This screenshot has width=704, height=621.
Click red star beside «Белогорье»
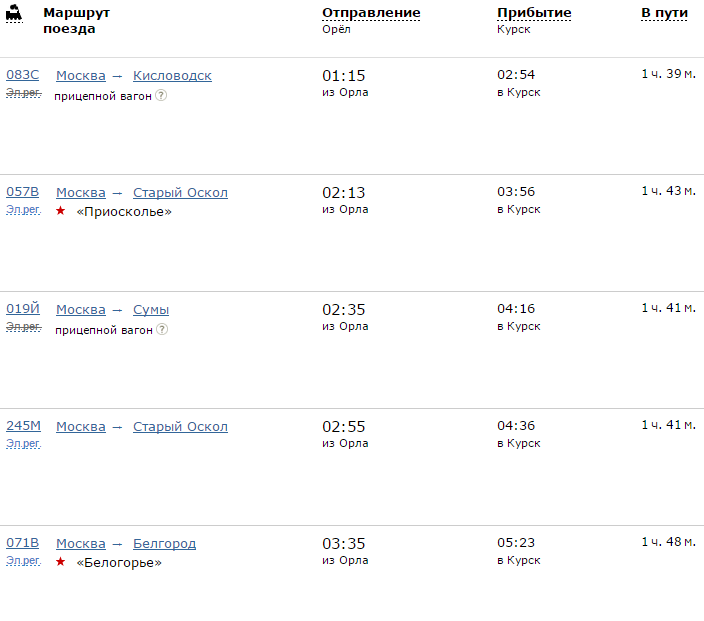pos(61,562)
